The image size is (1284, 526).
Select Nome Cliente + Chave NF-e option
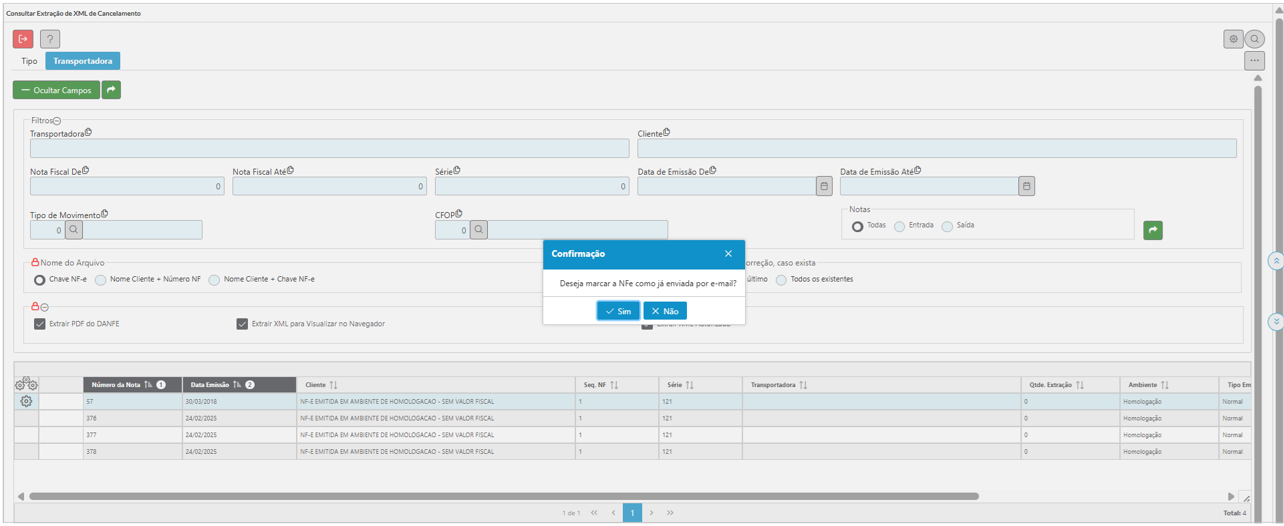coord(214,280)
